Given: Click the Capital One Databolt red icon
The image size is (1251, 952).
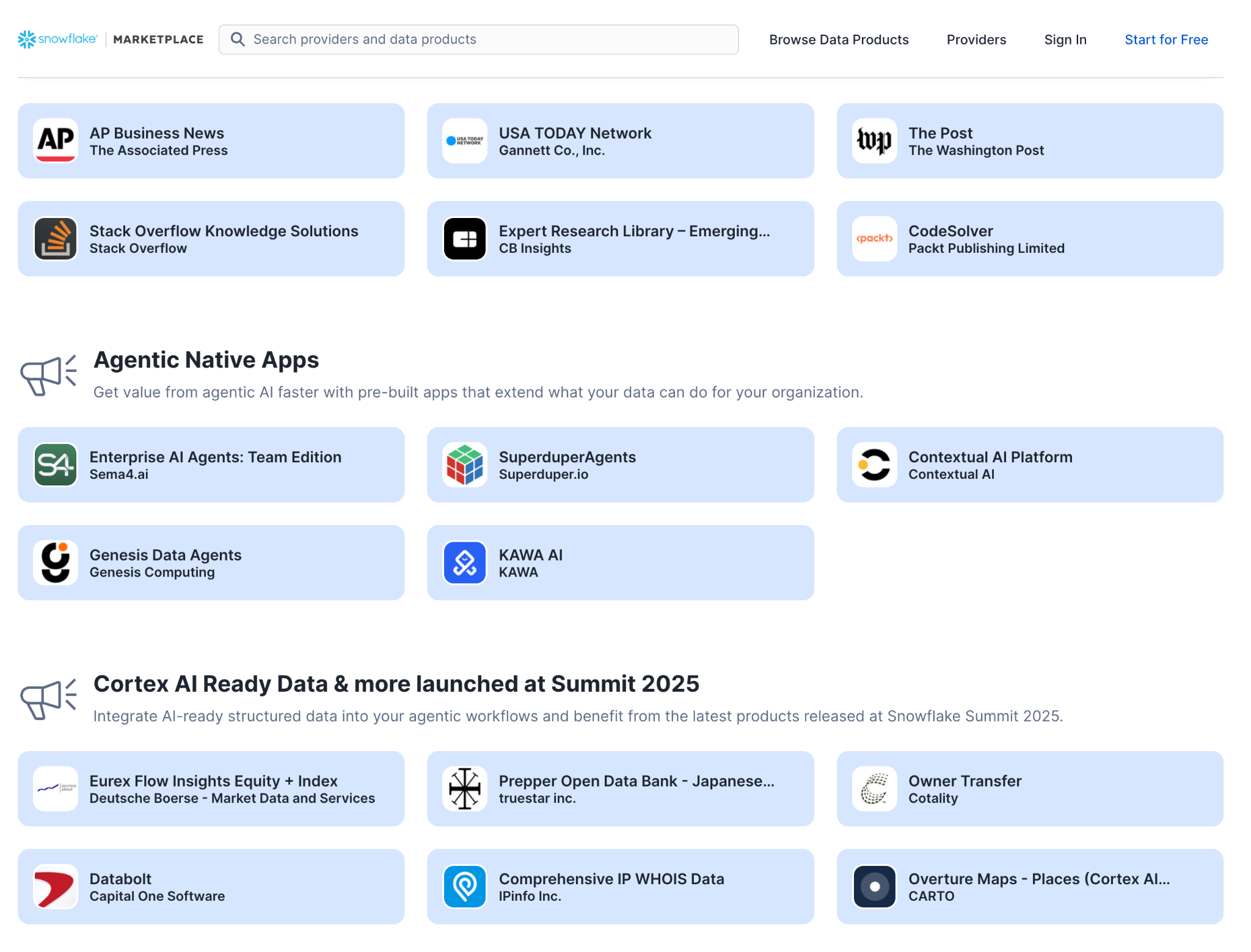Looking at the screenshot, I should [56, 886].
